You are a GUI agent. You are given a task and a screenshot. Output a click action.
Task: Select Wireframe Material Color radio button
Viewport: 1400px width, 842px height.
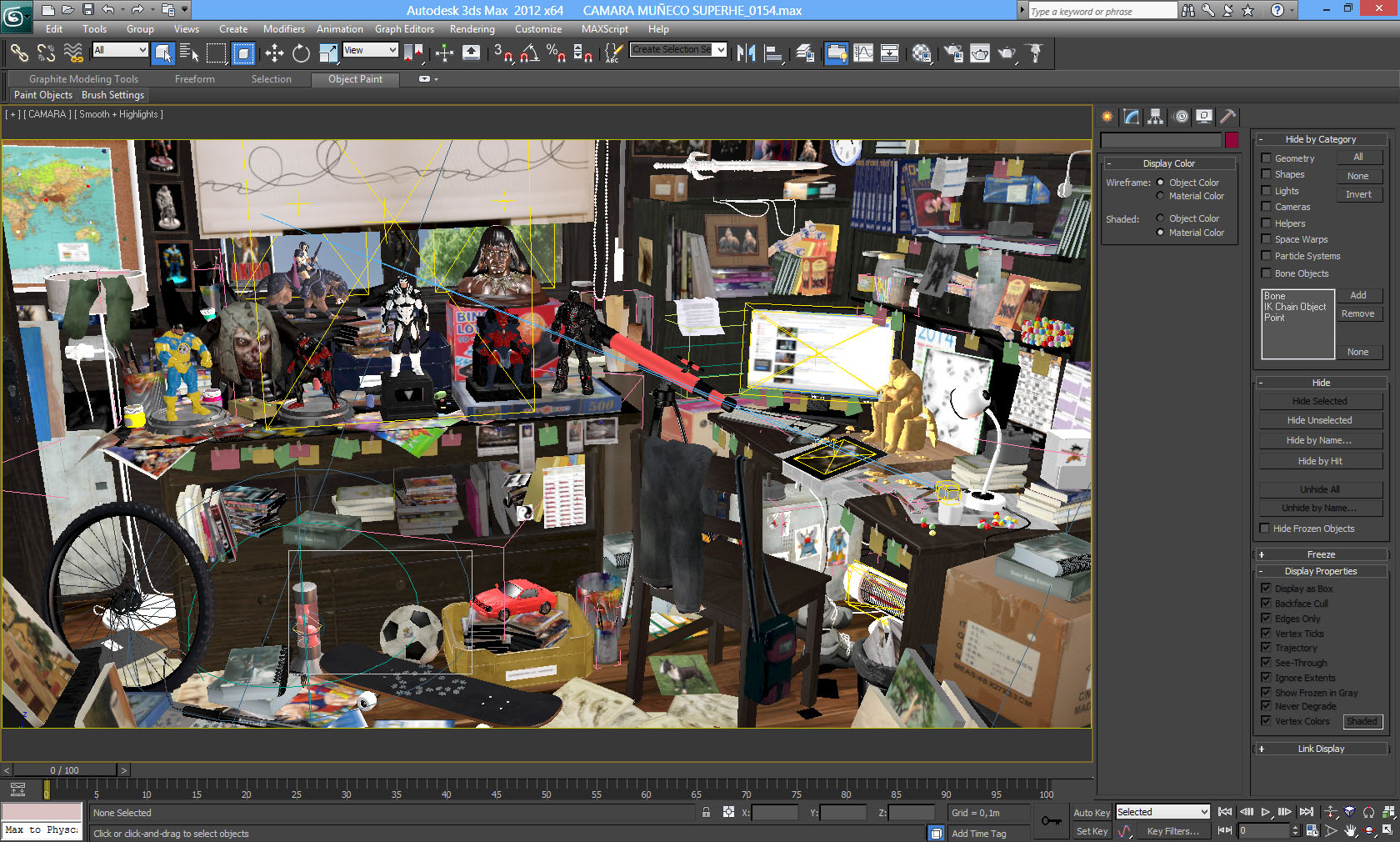click(1160, 196)
